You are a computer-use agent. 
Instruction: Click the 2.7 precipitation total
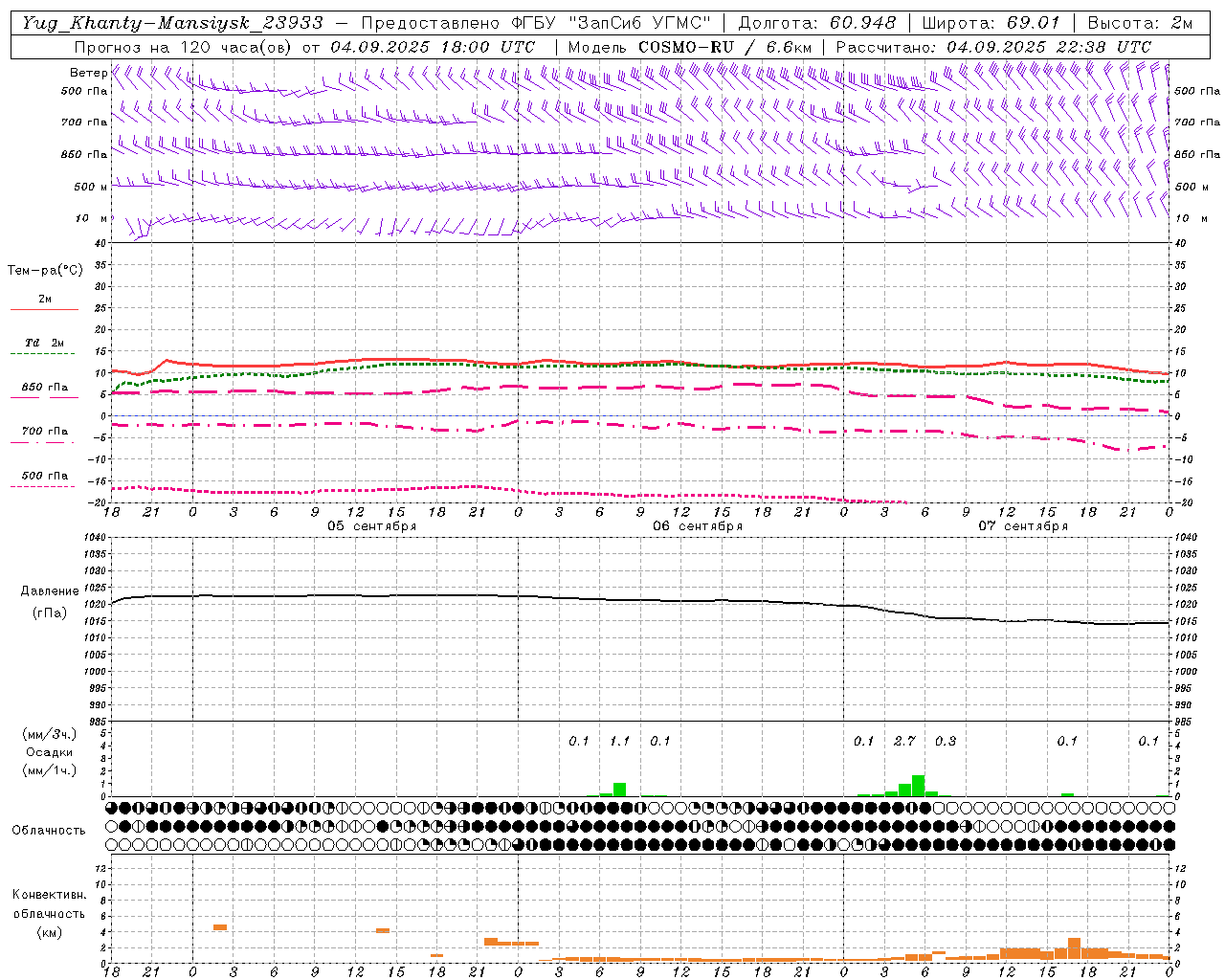[x=904, y=742]
